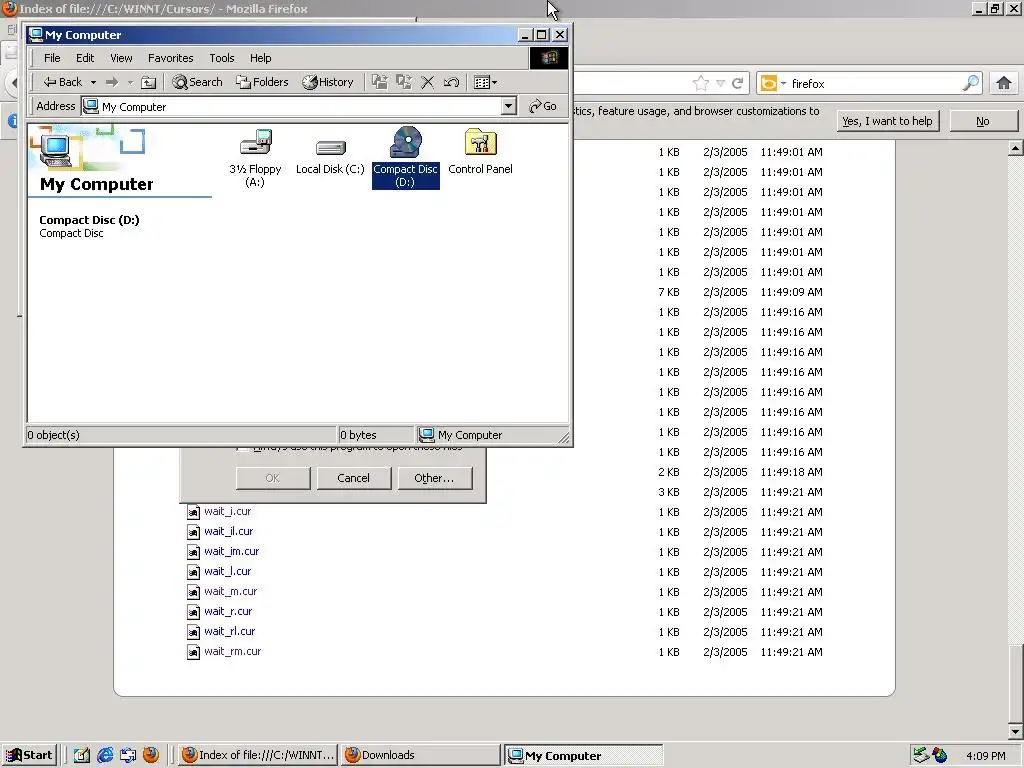The height and width of the screenshot is (768, 1024).
Task: Click the Forward arrow in Explorer toolbar
Action: point(112,82)
